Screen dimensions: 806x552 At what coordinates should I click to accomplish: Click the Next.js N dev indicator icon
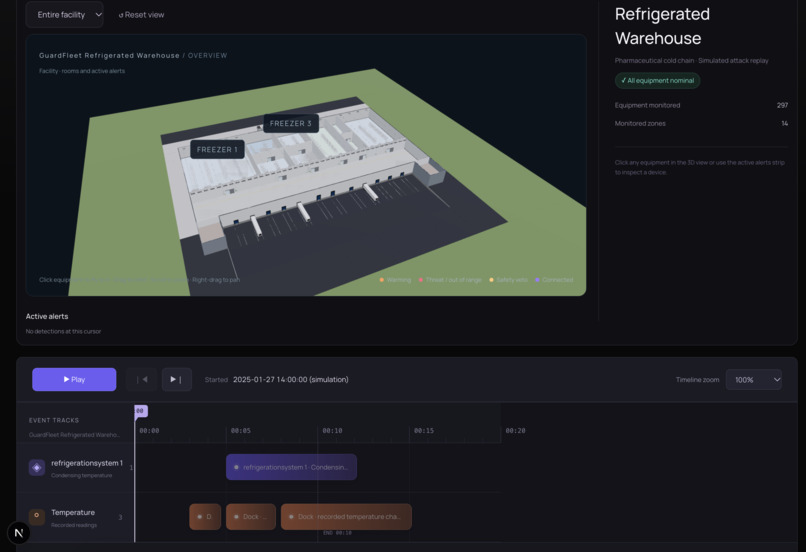pos(19,533)
